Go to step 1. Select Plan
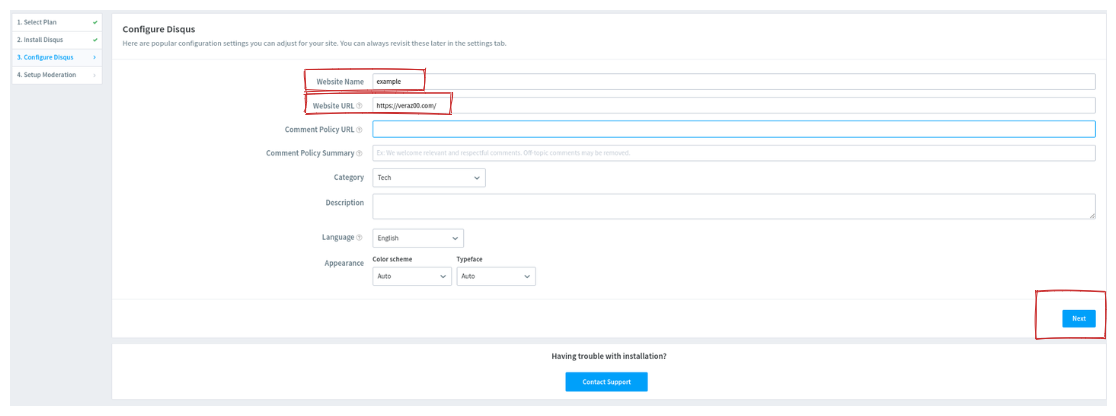The image size is (1116, 416). [x=43, y=22]
